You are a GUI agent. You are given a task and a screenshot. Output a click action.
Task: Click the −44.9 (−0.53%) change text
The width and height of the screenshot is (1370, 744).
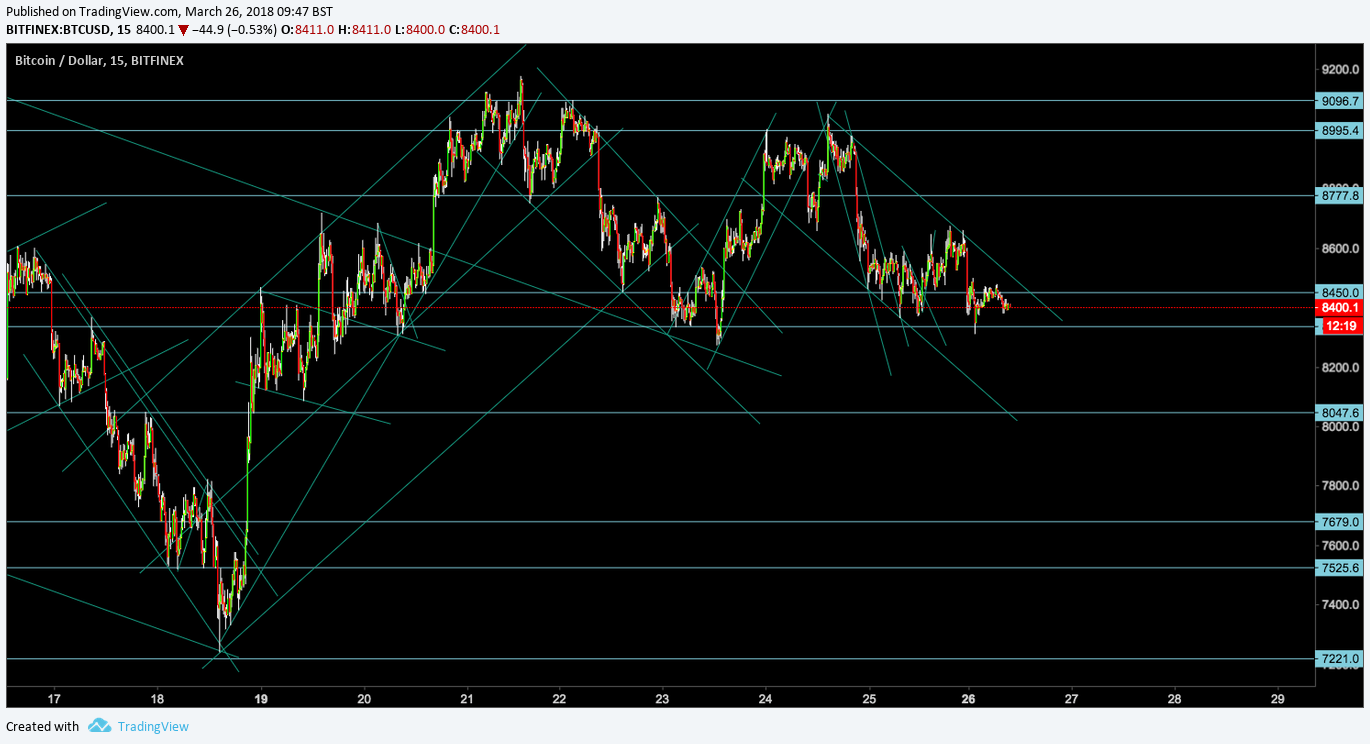coord(232,30)
